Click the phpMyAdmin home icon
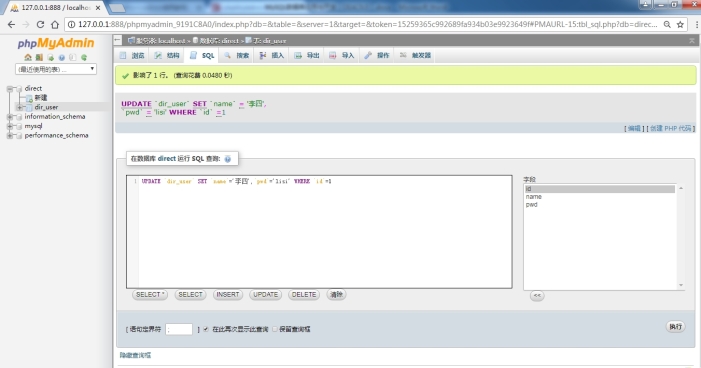701x368 pixels. click(28, 57)
